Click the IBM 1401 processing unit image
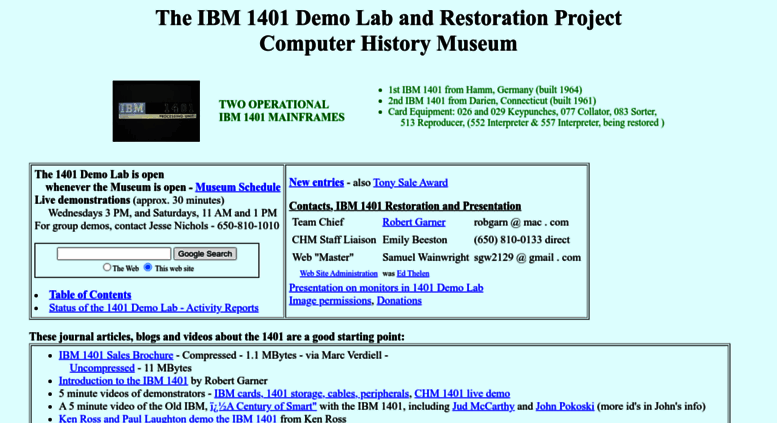Image resolution: width=777 pixels, height=423 pixels. coord(156,111)
